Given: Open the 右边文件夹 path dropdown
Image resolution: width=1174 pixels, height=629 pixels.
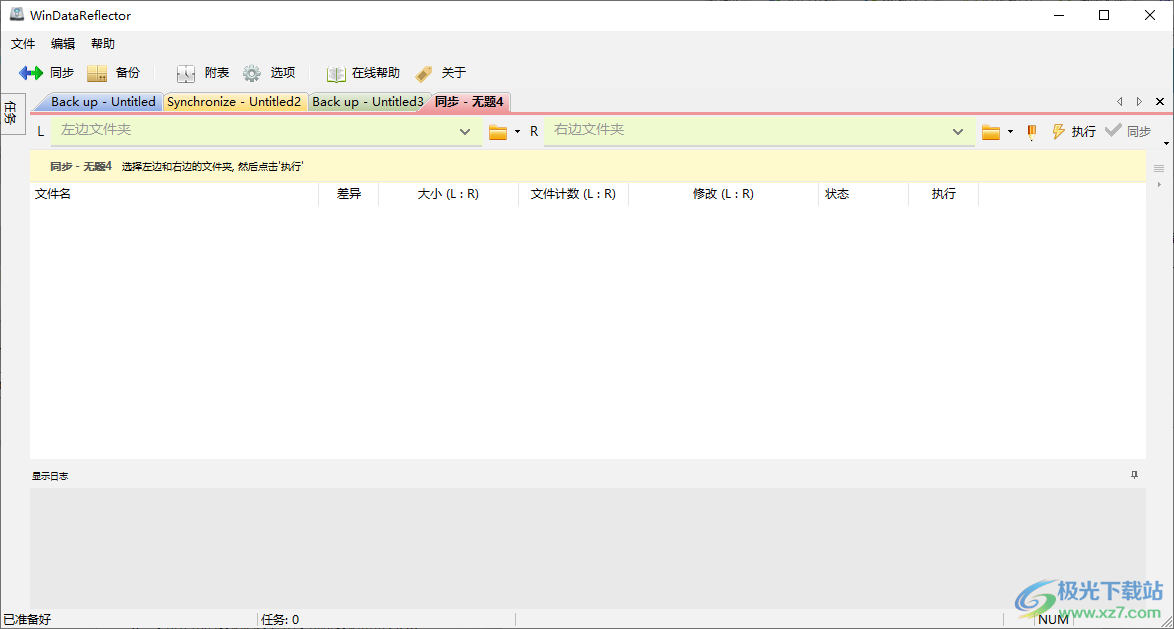Looking at the screenshot, I should [x=957, y=131].
